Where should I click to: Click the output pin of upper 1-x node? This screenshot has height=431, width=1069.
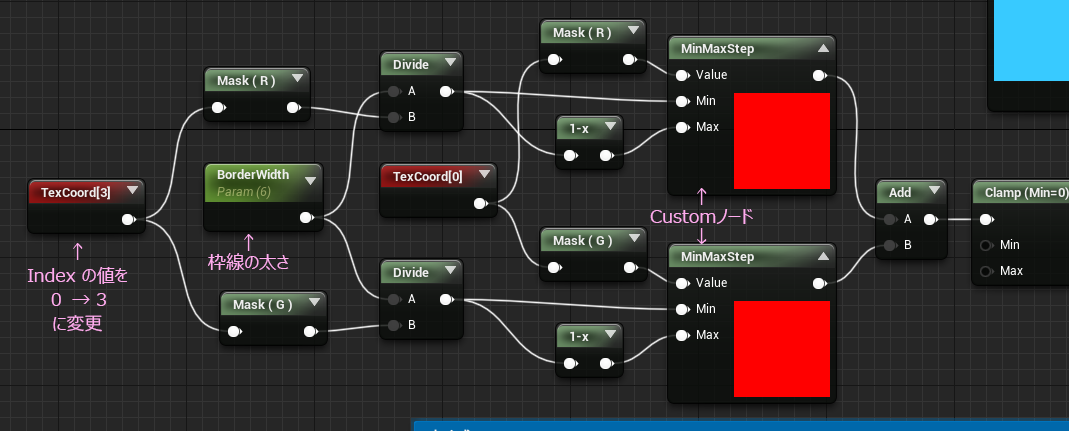click(607, 156)
